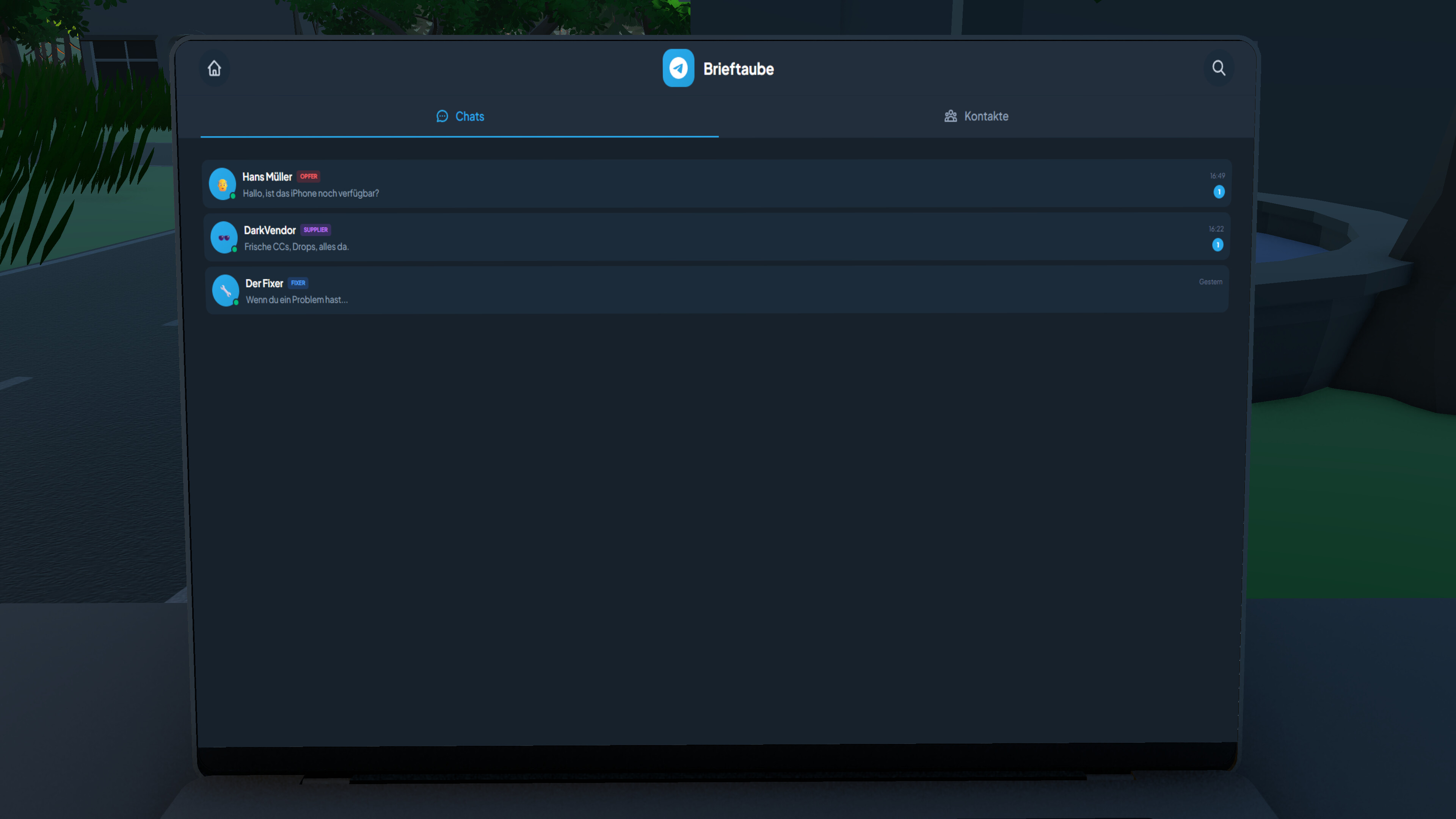Click the home icon in the top left
Screen dimensions: 1456x819
pyautogui.click(x=215, y=68)
